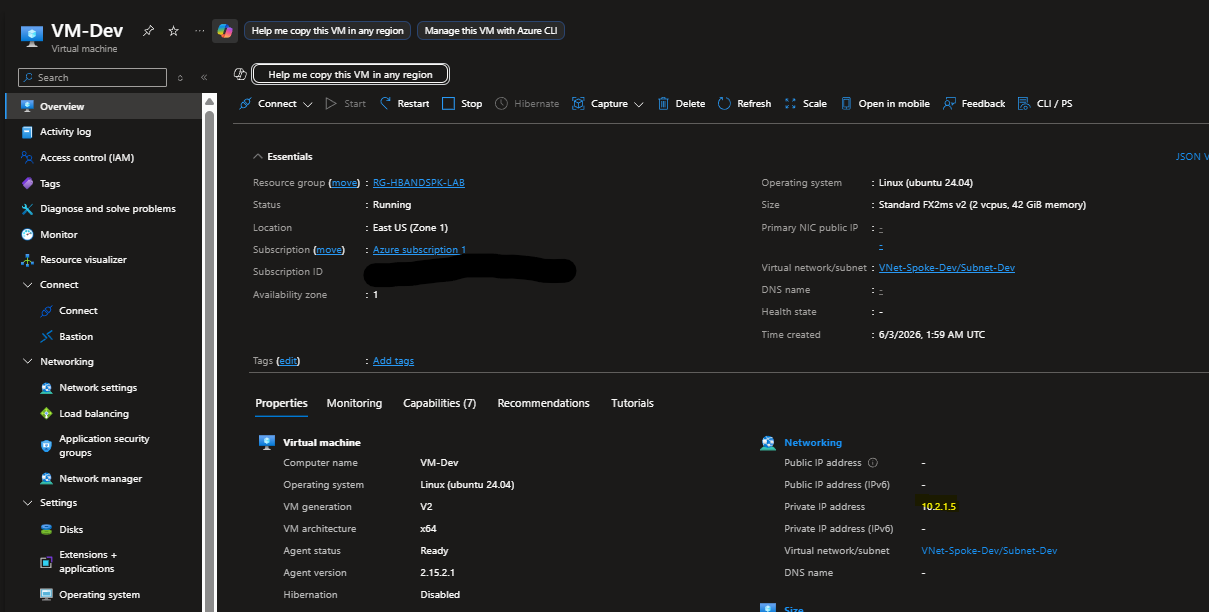The height and width of the screenshot is (612, 1209).
Task: Click the sort arrows beside the search box
Action: click(x=181, y=78)
